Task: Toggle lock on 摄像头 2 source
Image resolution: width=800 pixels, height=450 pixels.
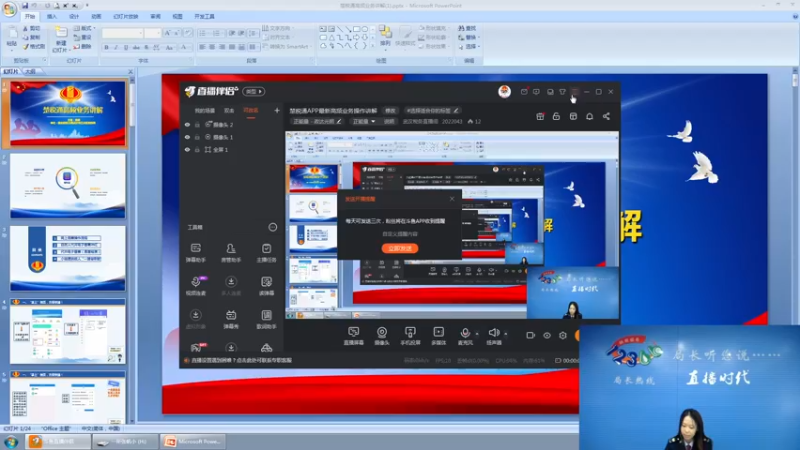Action: 197,124
